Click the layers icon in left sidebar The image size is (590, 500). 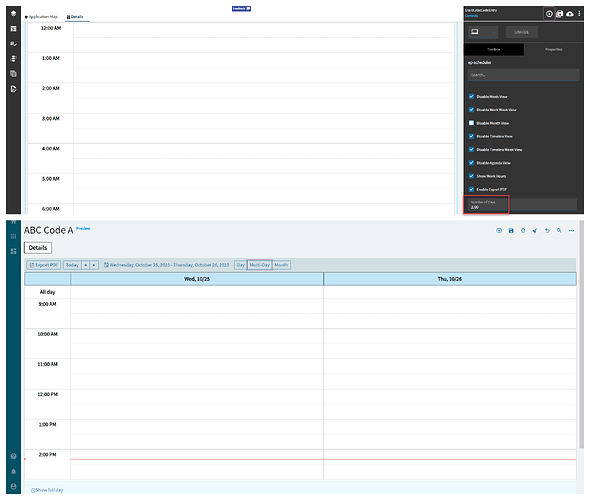click(x=14, y=14)
